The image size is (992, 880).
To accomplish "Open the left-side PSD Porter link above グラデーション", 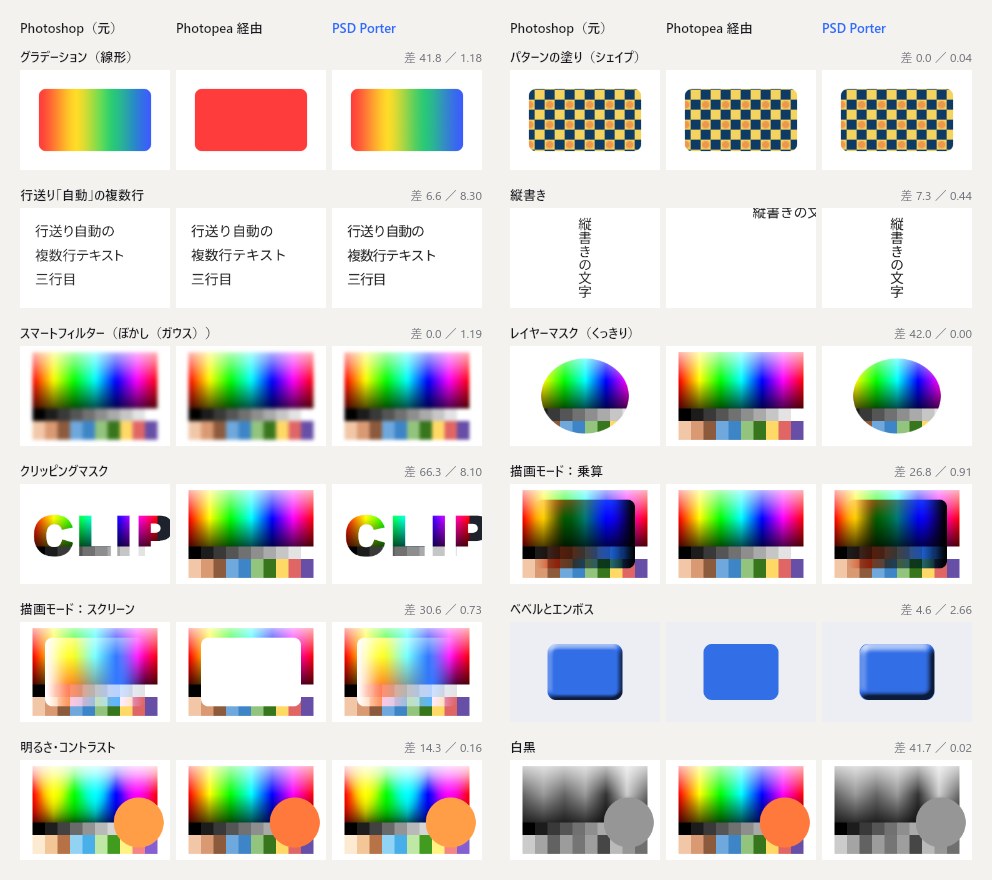I will tap(364, 28).
